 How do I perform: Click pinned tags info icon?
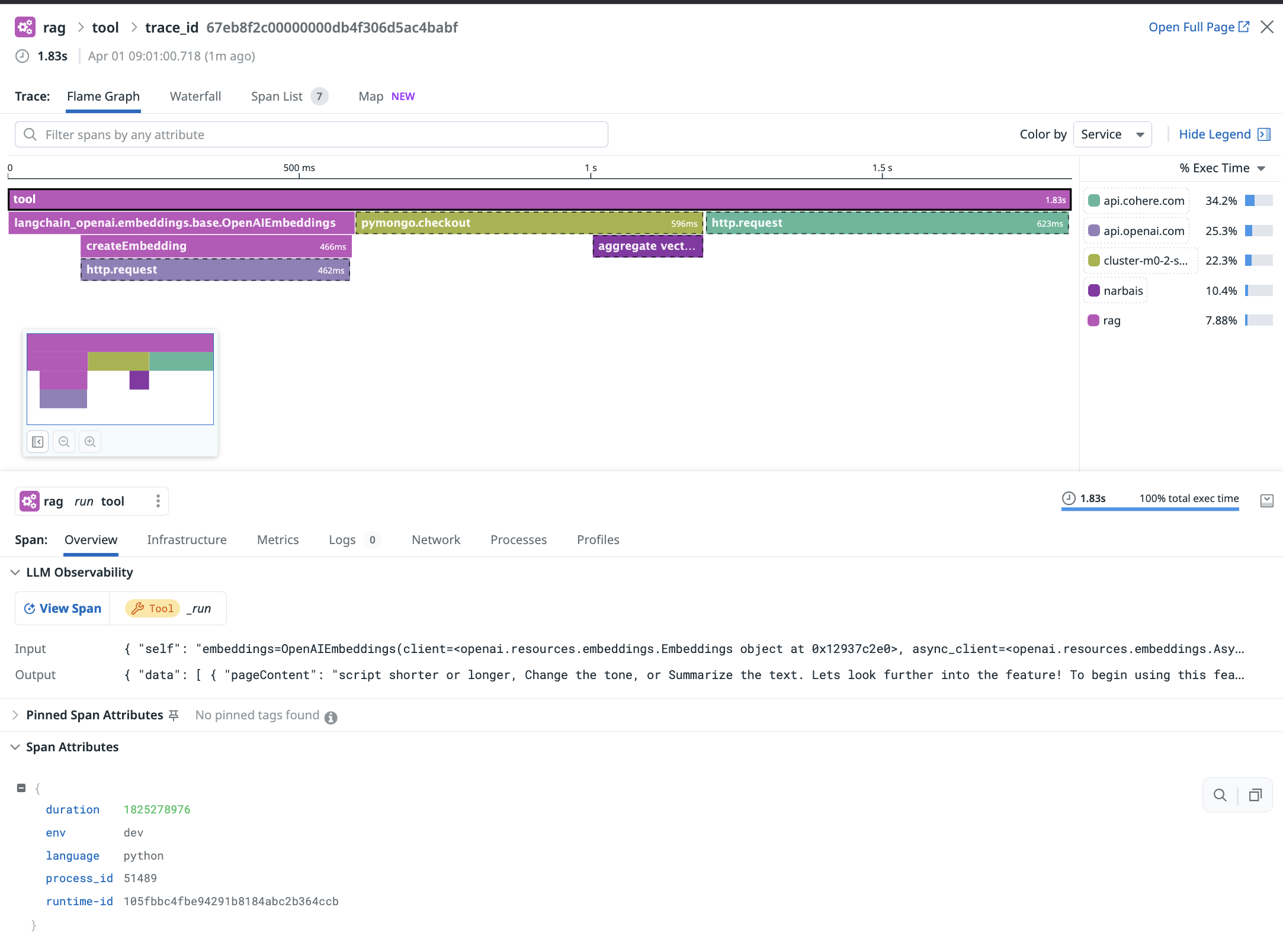[x=331, y=718]
